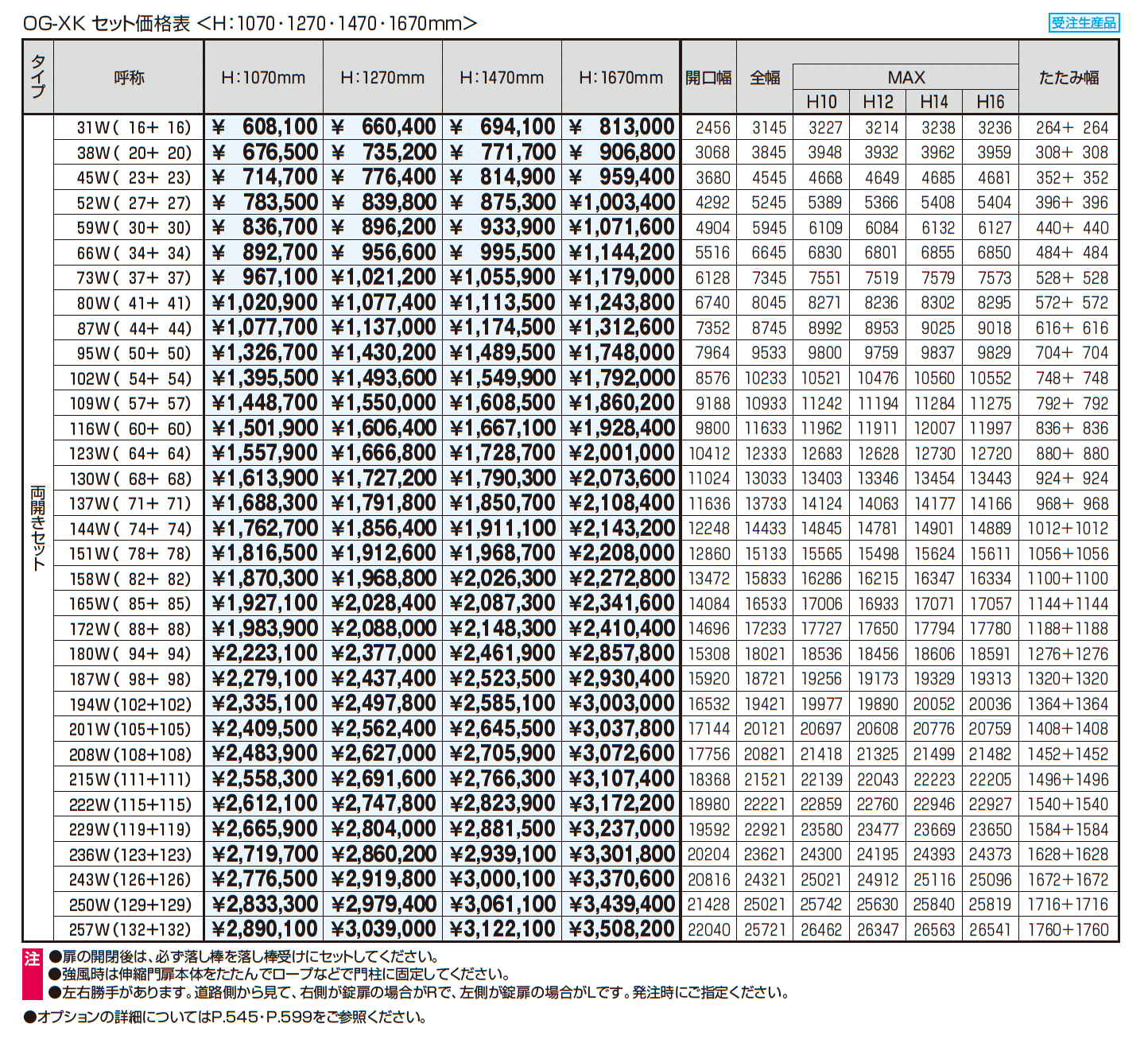Select the ¥3,508,200 price cell
The image size is (1148, 1043).
coord(622,929)
